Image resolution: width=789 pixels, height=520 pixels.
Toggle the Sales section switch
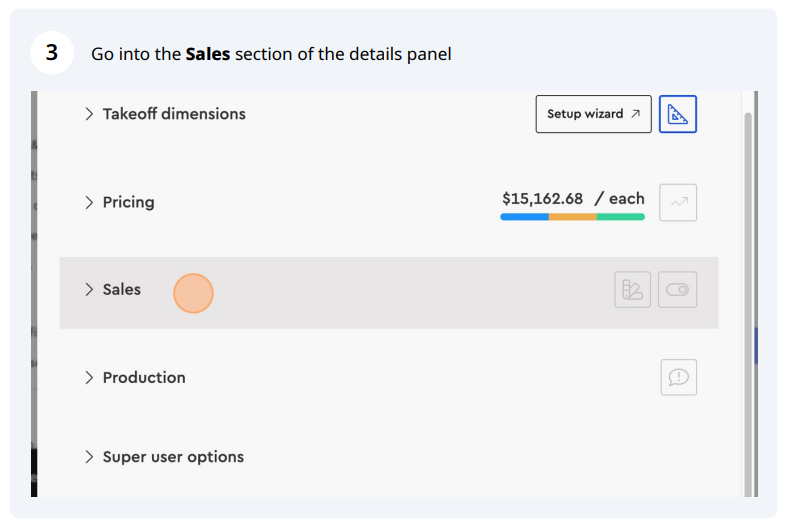pos(677,290)
